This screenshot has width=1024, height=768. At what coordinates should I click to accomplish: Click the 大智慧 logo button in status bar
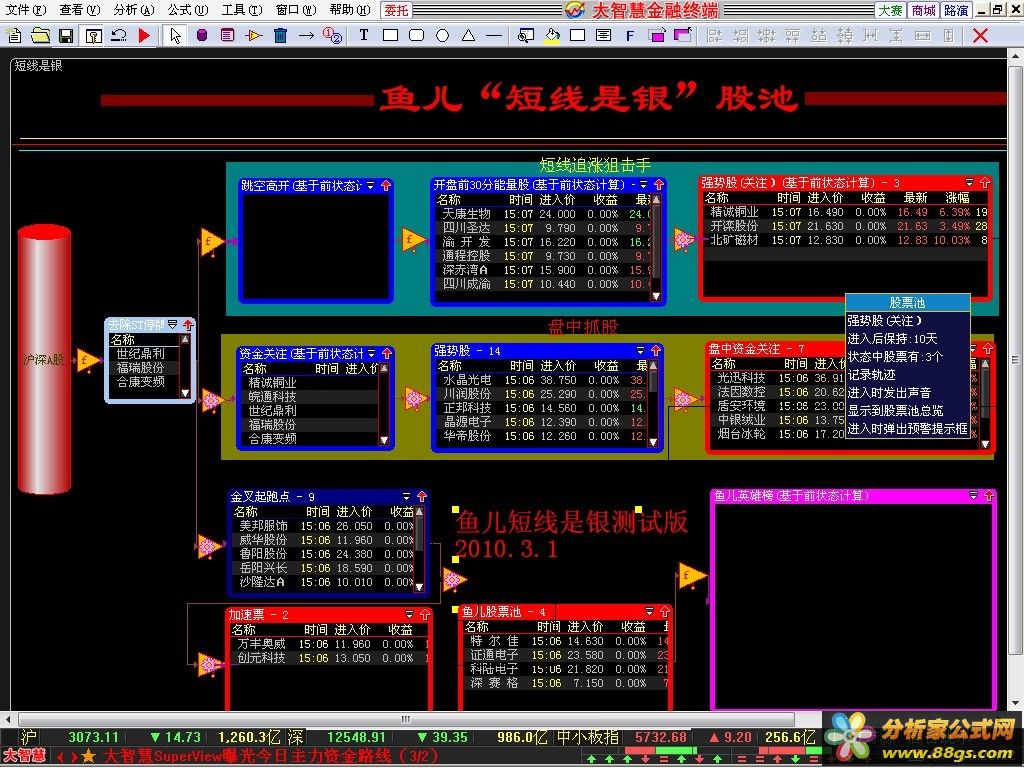(25, 757)
